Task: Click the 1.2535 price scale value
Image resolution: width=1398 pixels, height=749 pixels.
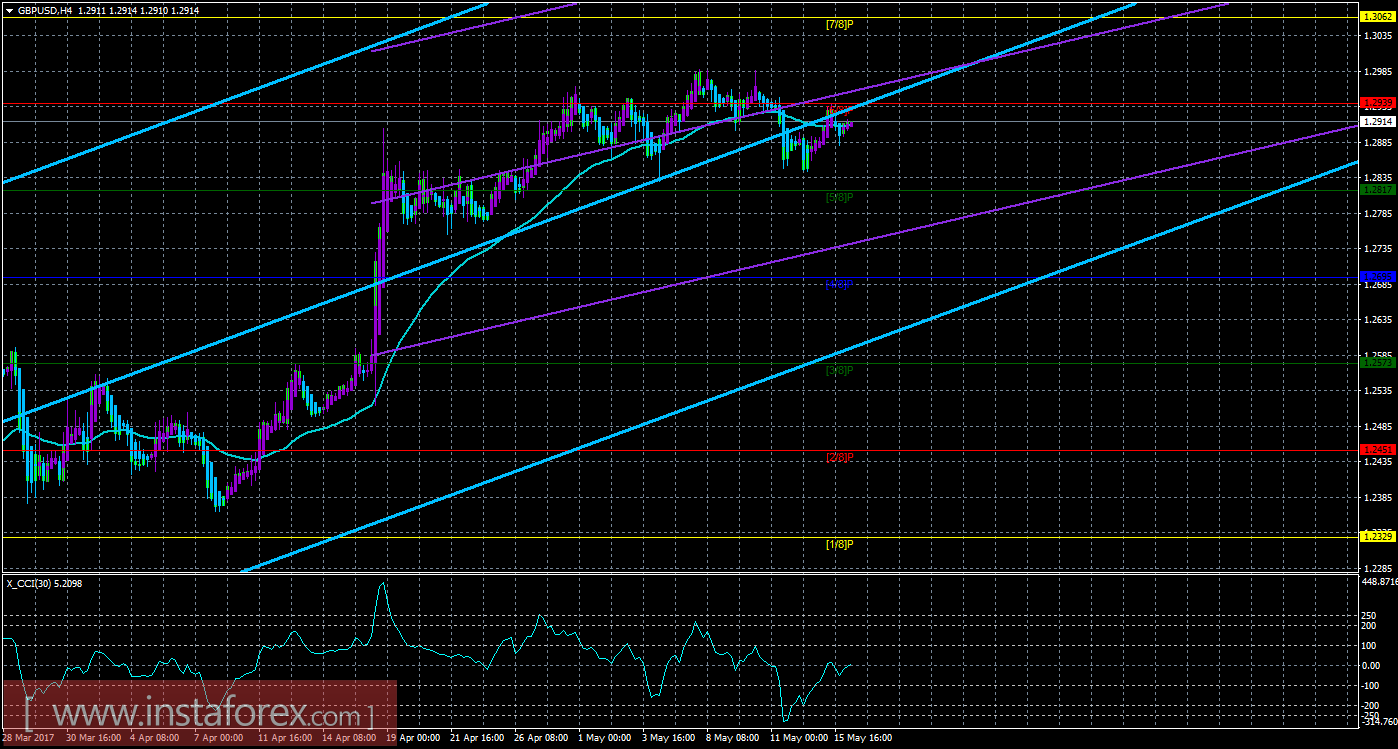Action: tap(1378, 391)
